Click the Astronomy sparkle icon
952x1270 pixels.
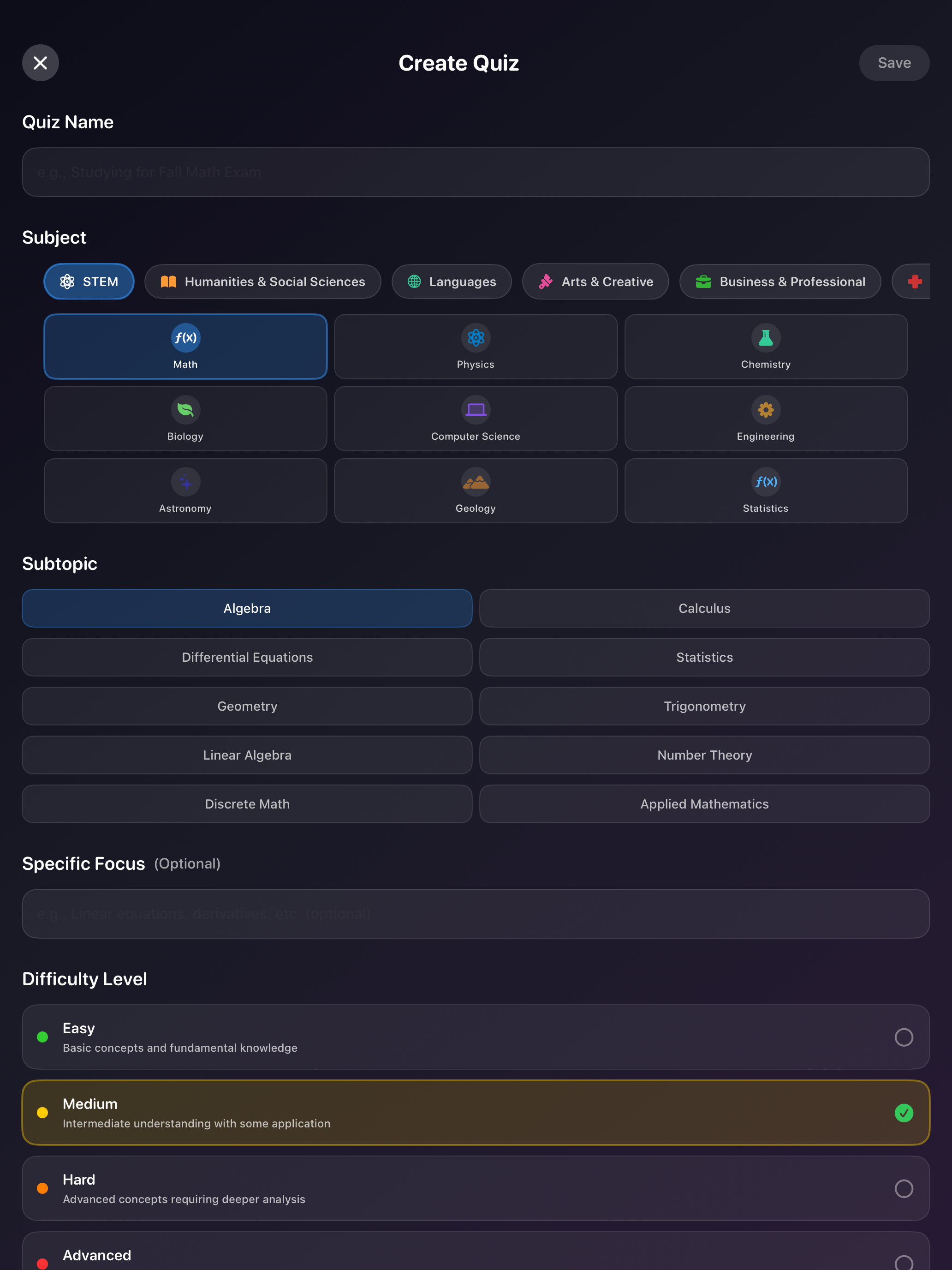(185, 482)
